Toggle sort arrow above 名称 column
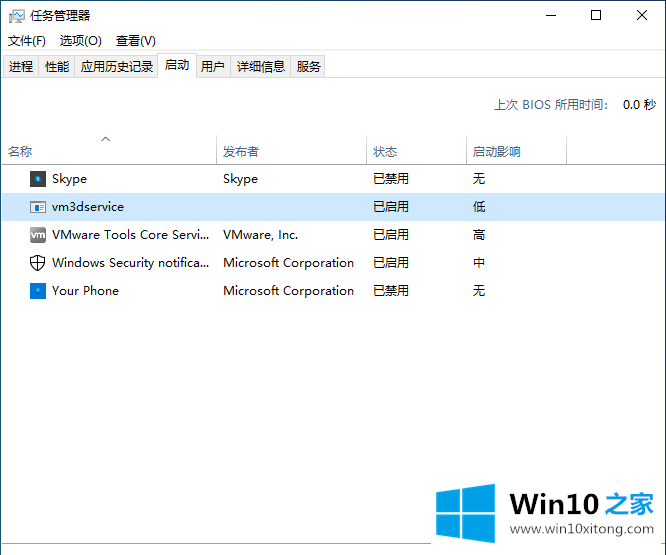 pos(106,139)
